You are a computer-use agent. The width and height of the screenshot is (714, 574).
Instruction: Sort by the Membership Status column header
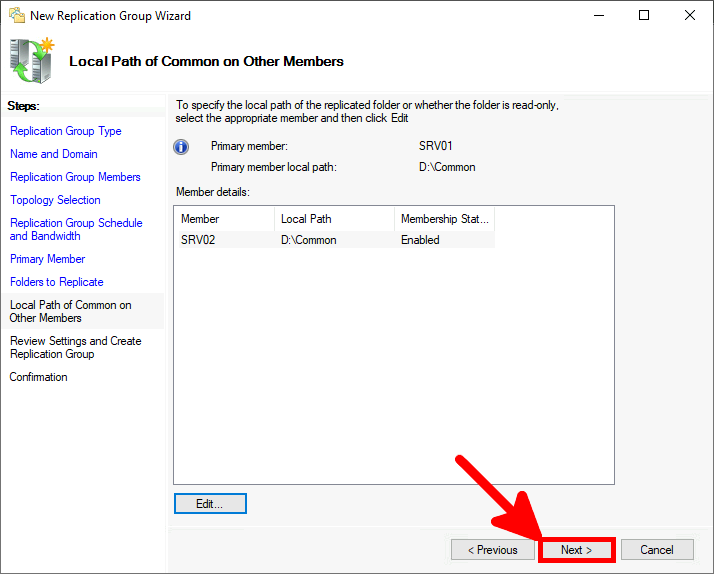(444, 219)
